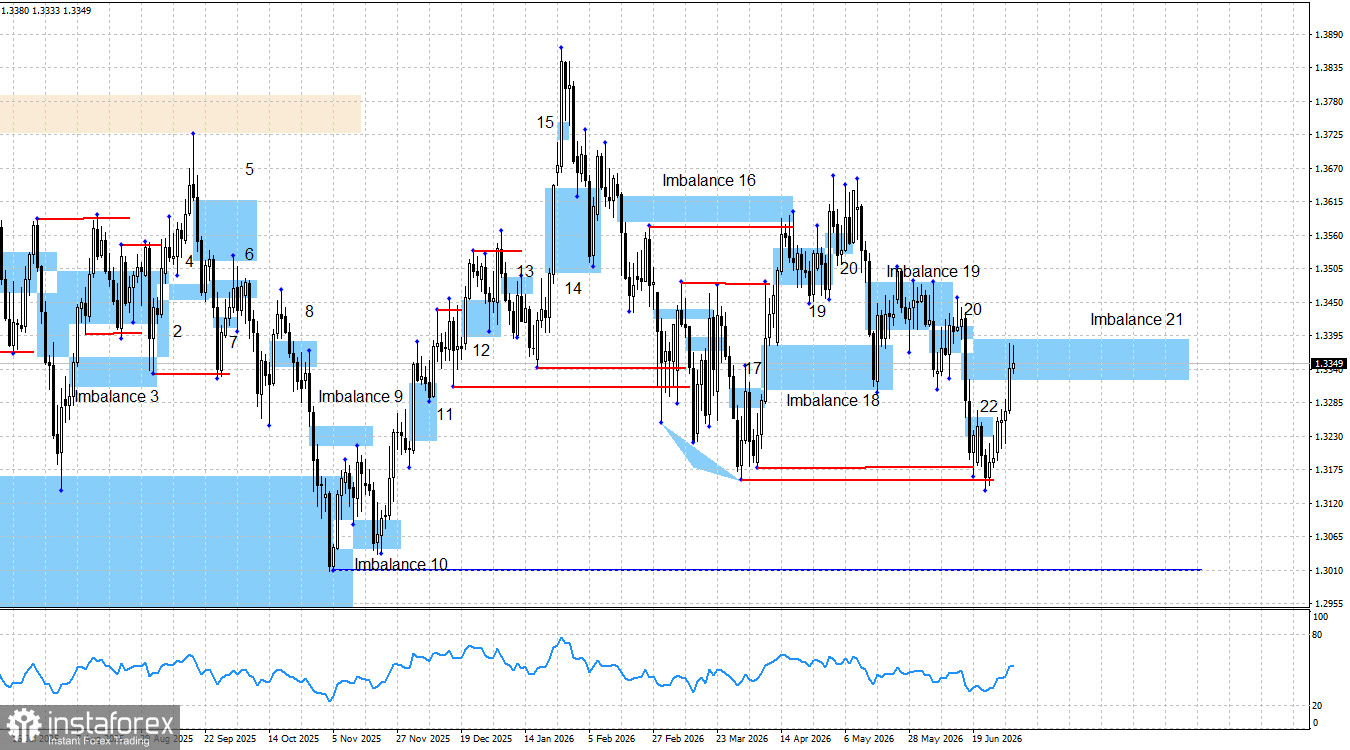Click the number 17 annotation
The image size is (1350, 750).
point(753,369)
